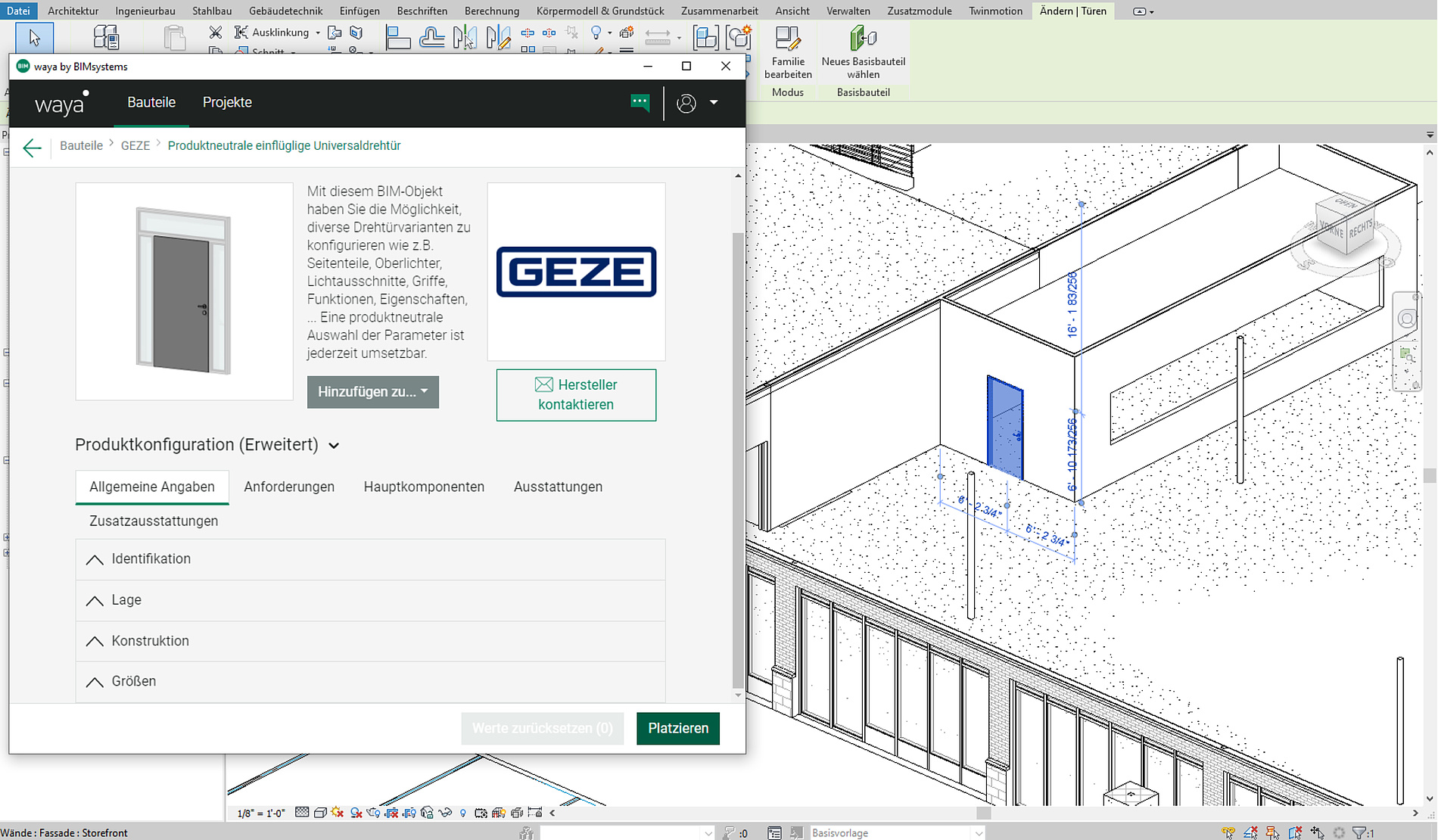The height and width of the screenshot is (840, 1438).
Task: Open the type properties icon in ribbon
Action: click(106, 38)
